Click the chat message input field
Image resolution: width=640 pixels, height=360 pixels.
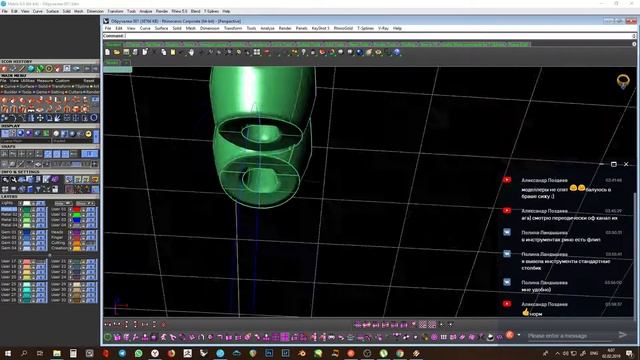point(570,336)
